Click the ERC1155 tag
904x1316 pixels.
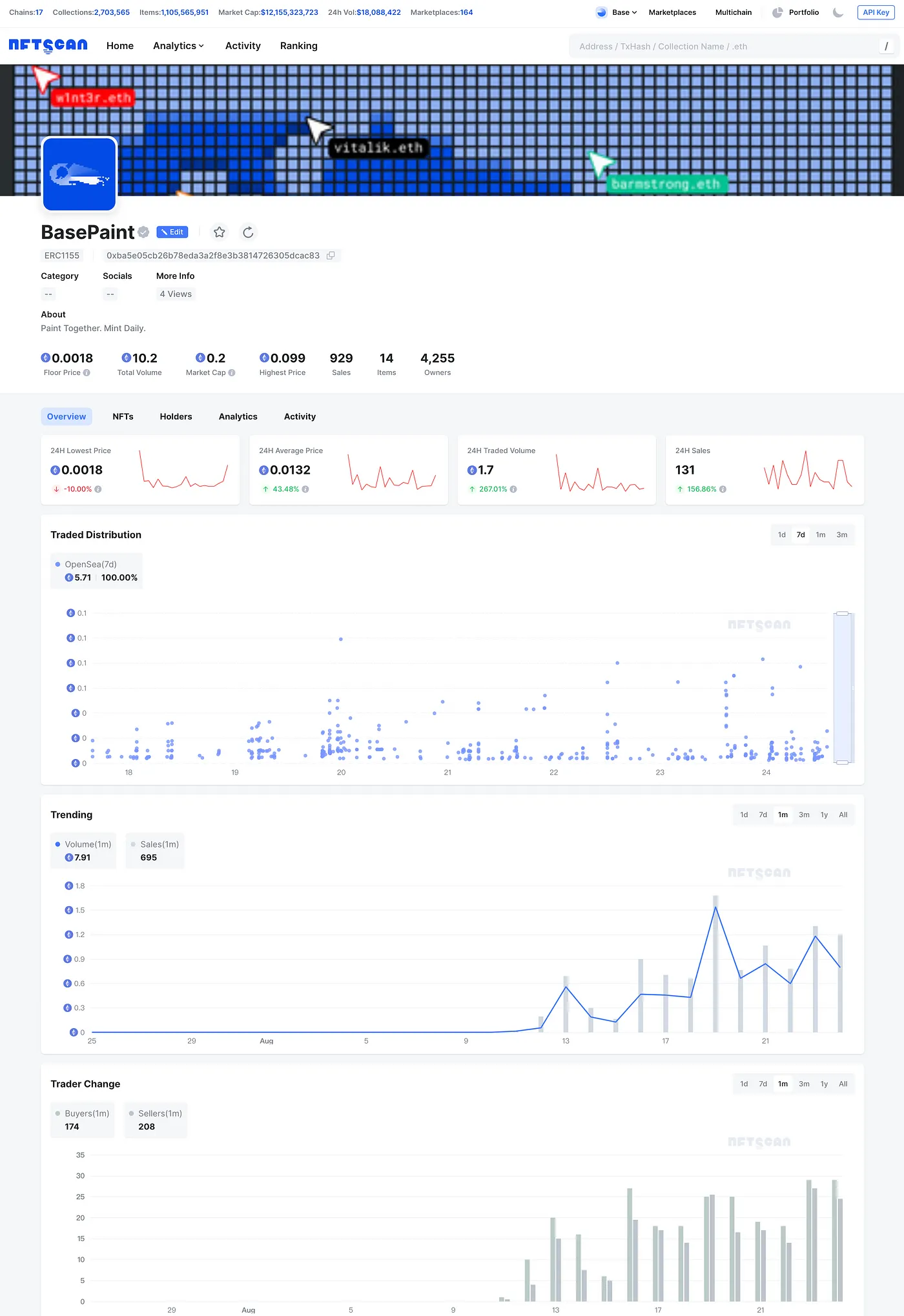[62, 256]
